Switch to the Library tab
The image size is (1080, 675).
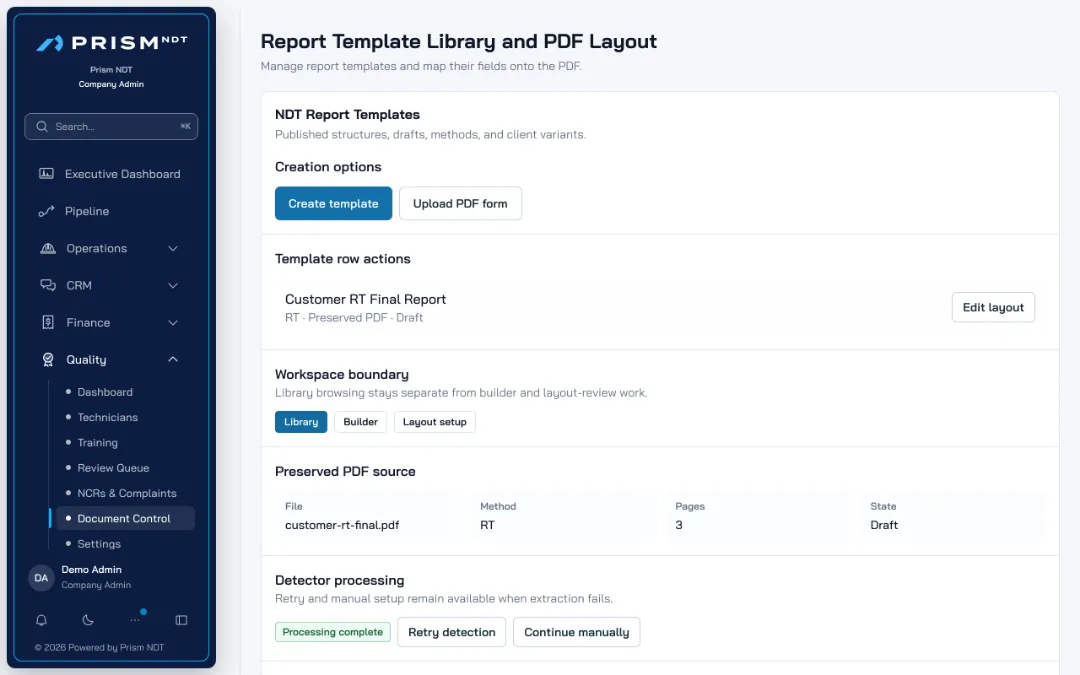click(x=301, y=422)
